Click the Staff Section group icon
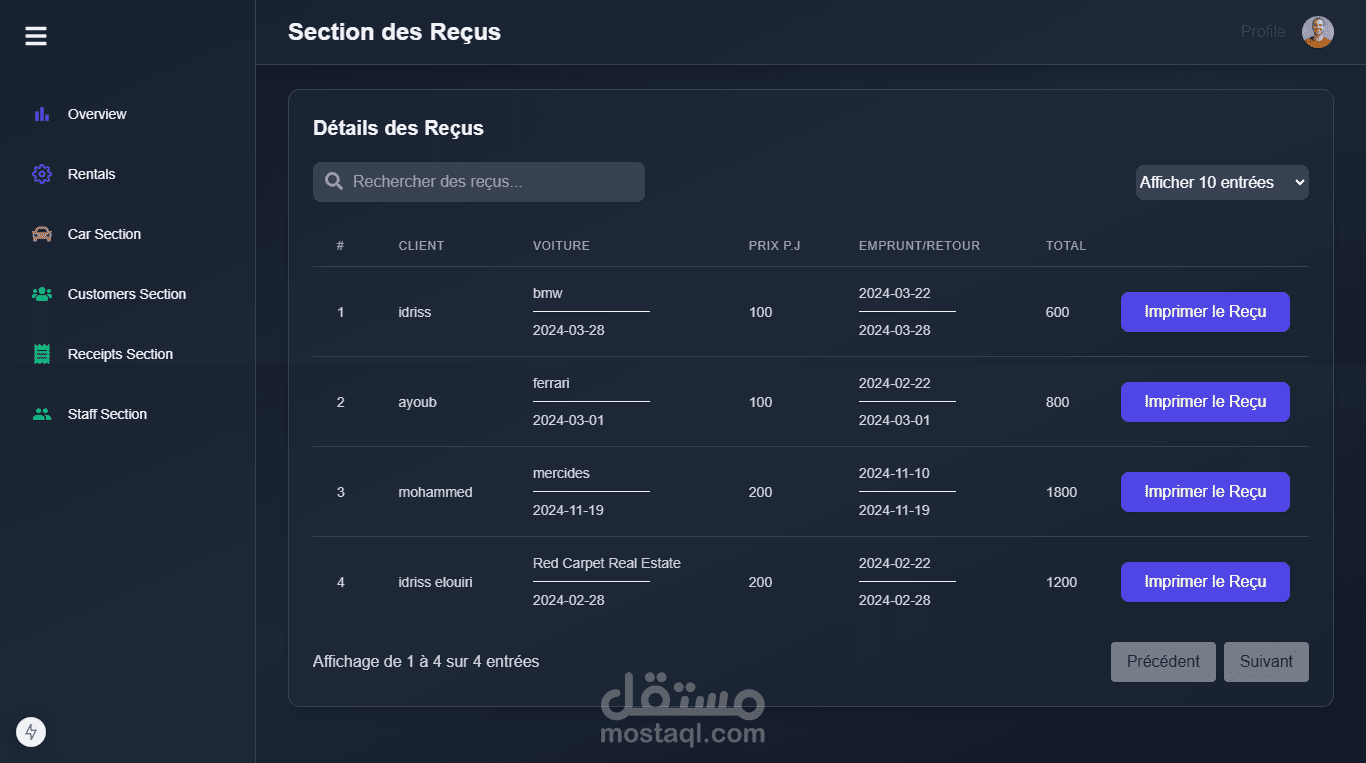The width and height of the screenshot is (1366, 763). pyautogui.click(x=41, y=414)
